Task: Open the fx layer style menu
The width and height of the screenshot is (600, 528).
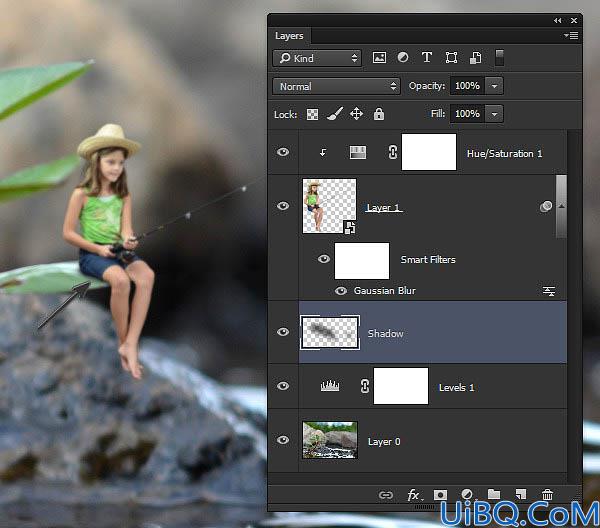Action: pyautogui.click(x=415, y=495)
